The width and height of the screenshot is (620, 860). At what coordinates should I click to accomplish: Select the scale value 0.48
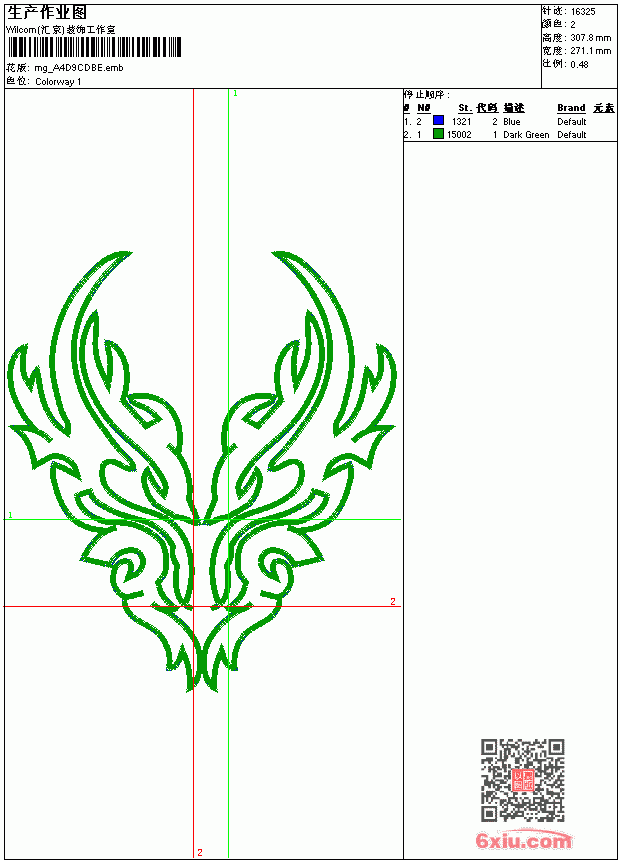579,64
